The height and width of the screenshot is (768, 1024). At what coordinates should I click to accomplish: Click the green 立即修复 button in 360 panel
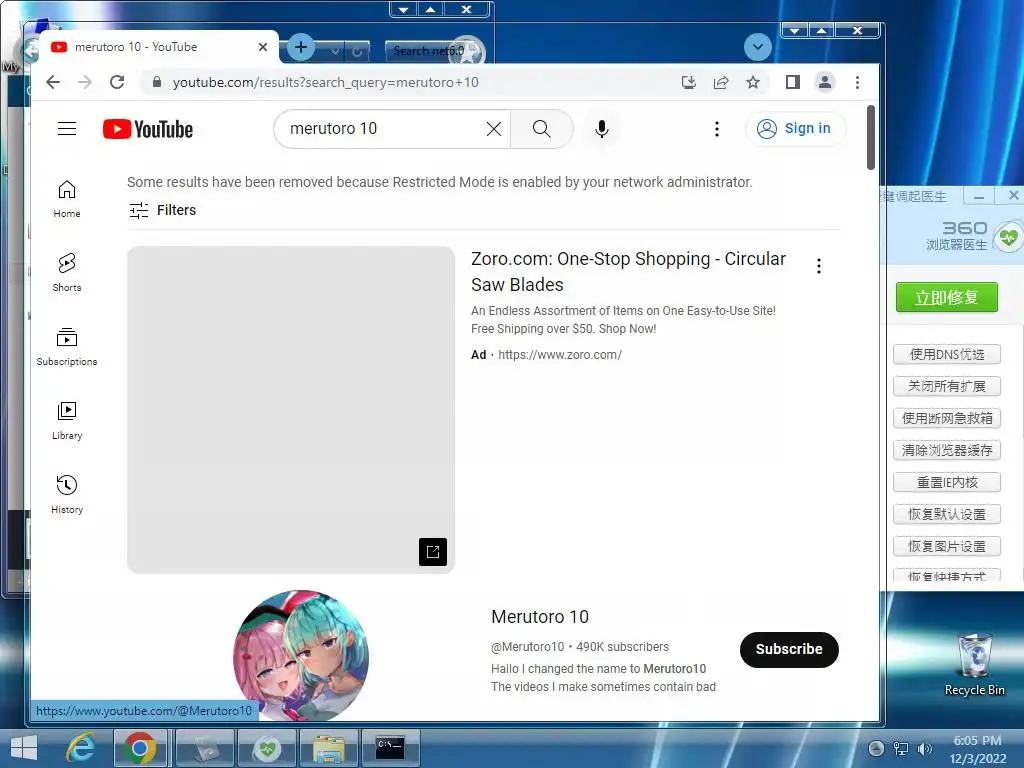pos(946,297)
